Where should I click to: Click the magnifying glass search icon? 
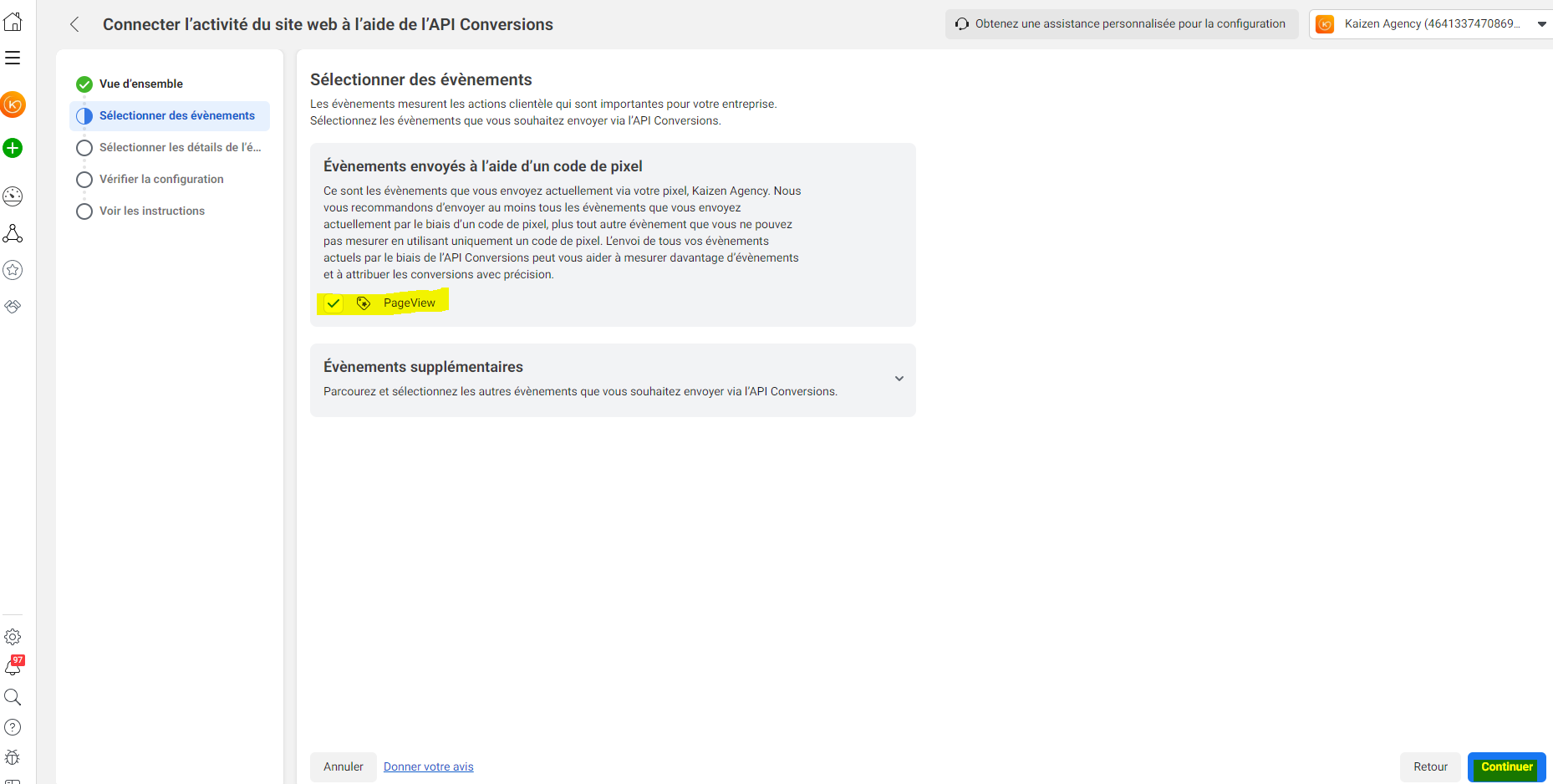click(x=13, y=697)
